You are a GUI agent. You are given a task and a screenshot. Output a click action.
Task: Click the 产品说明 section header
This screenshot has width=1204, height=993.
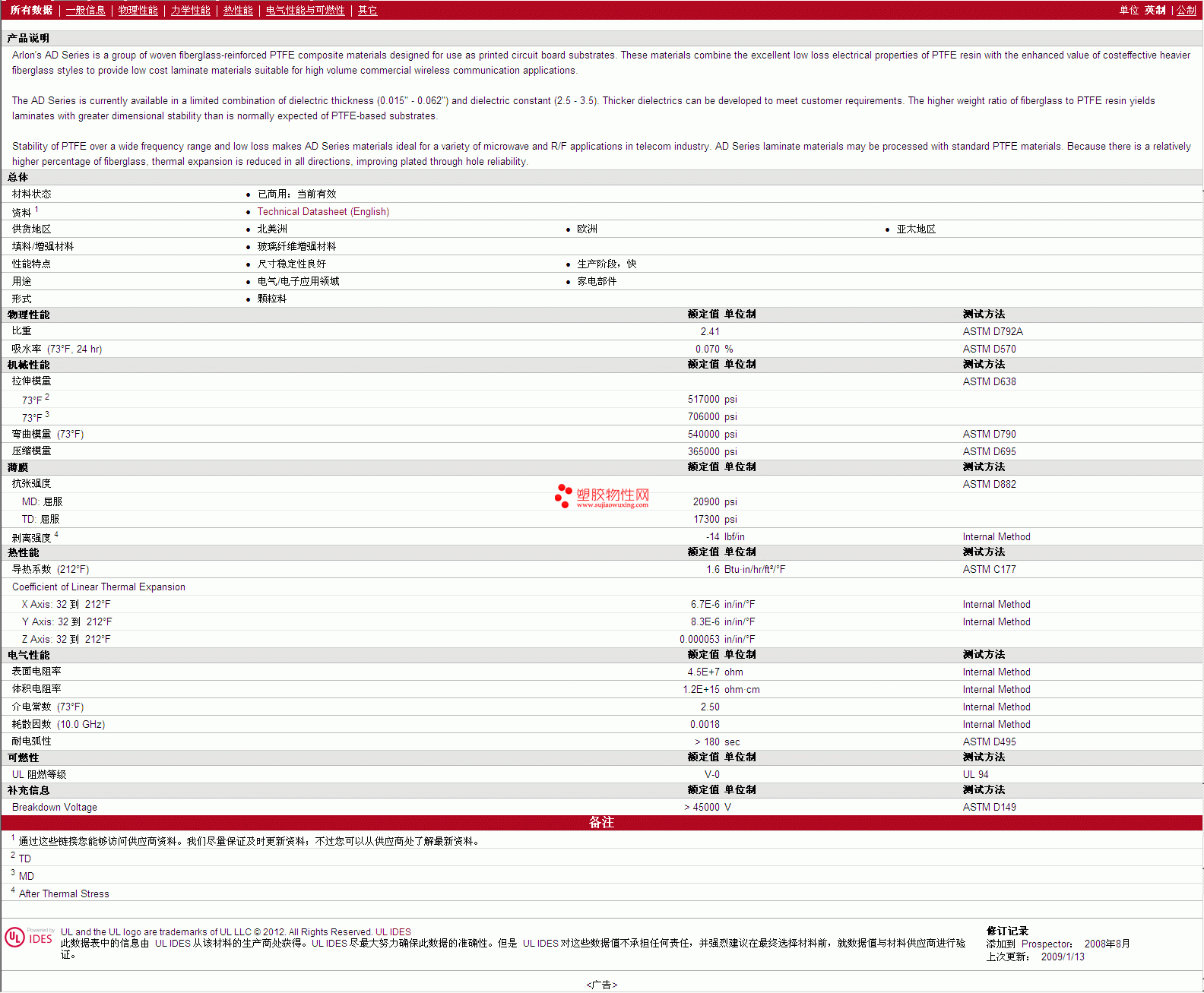(x=28, y=38)
